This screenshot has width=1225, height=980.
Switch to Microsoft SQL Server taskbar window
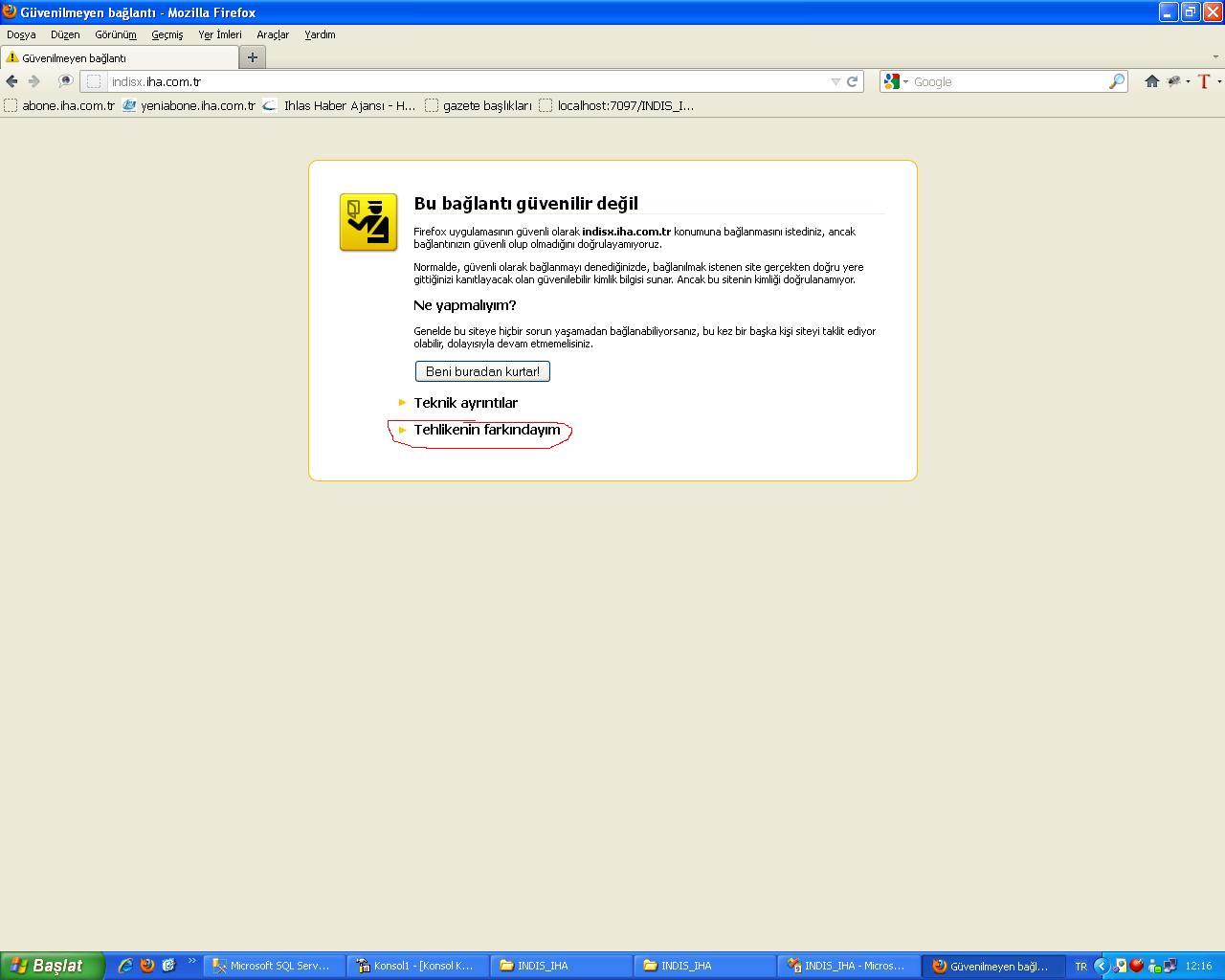274,966
